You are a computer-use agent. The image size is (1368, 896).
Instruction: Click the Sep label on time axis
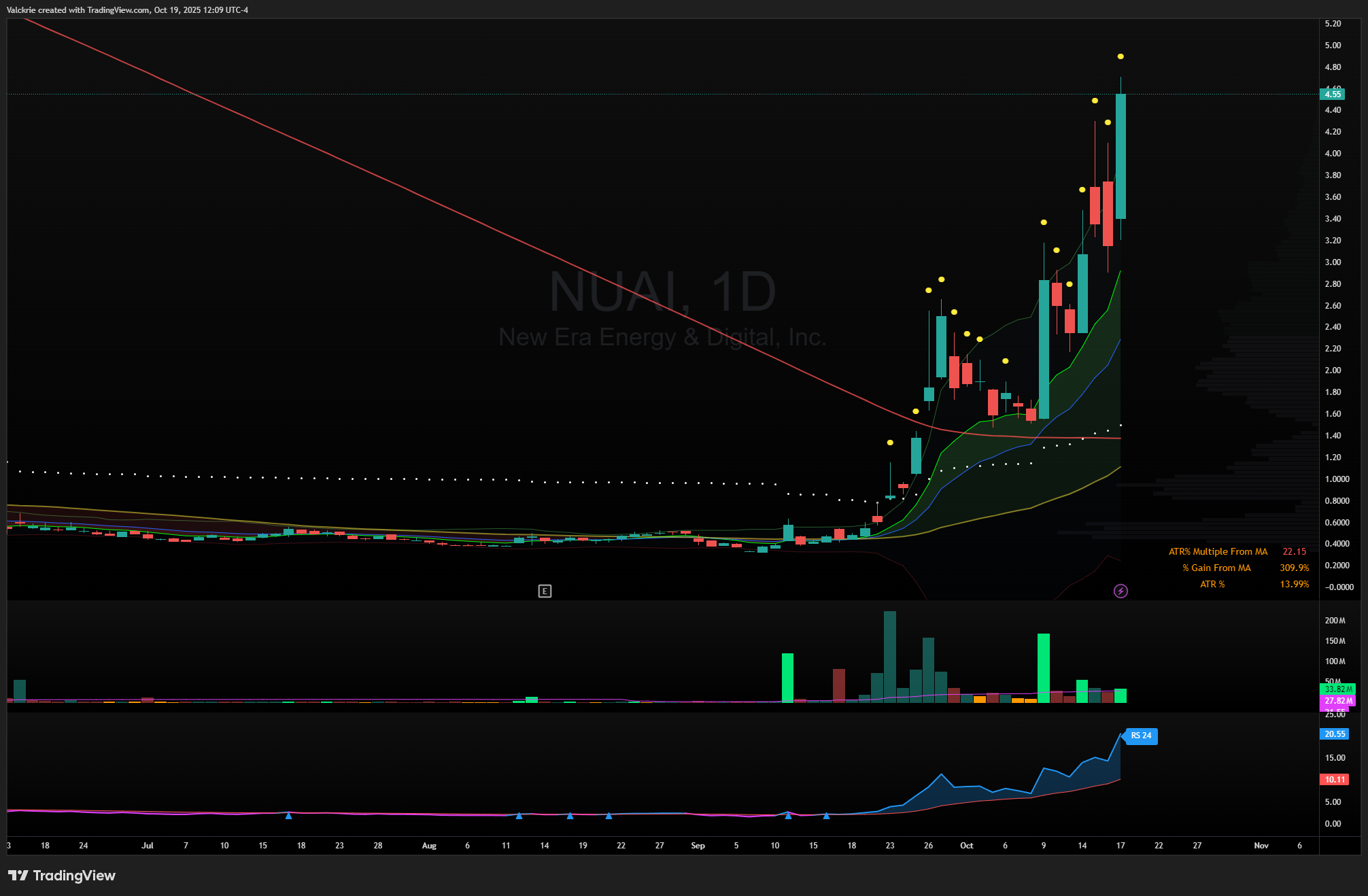click(698, 845)
